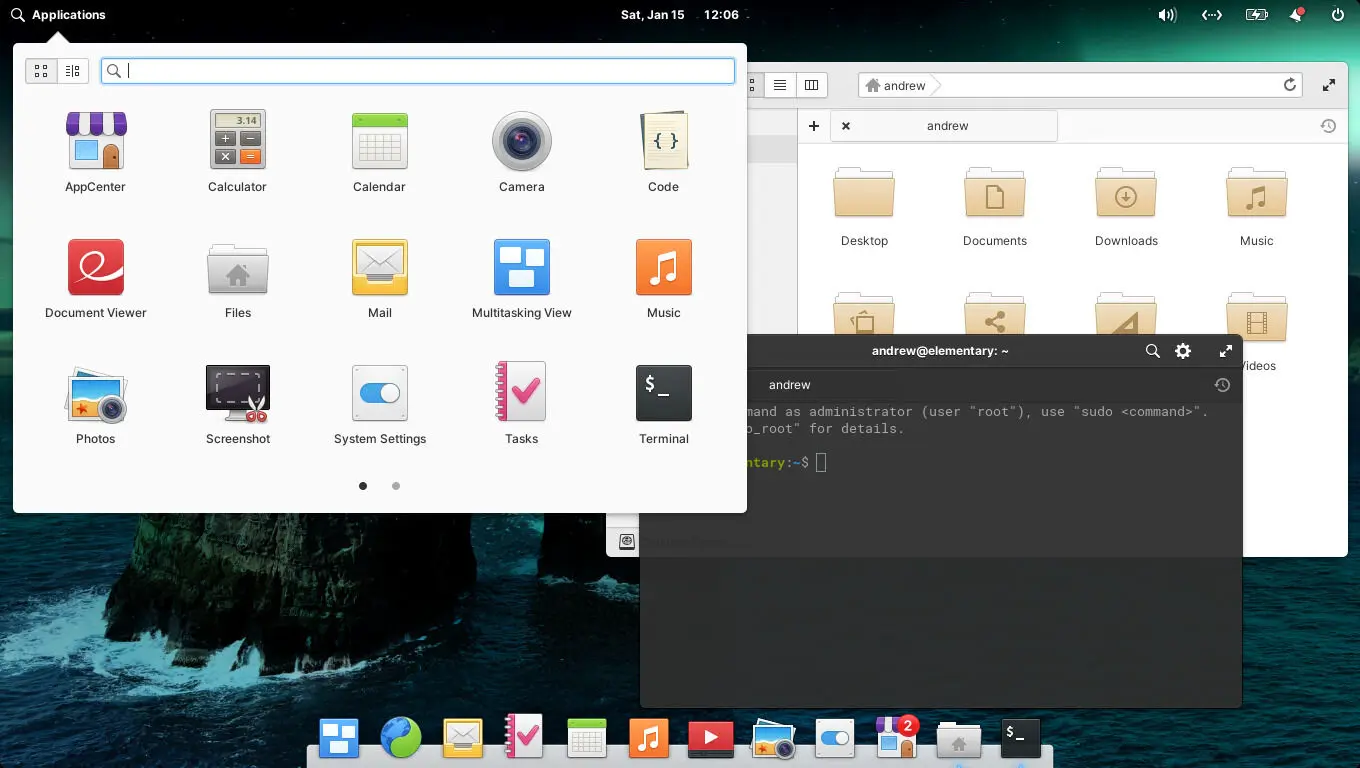This screenshot has width=1360, height=768.
Task: Open the session power menu
Action: (x=1338, y=15)
